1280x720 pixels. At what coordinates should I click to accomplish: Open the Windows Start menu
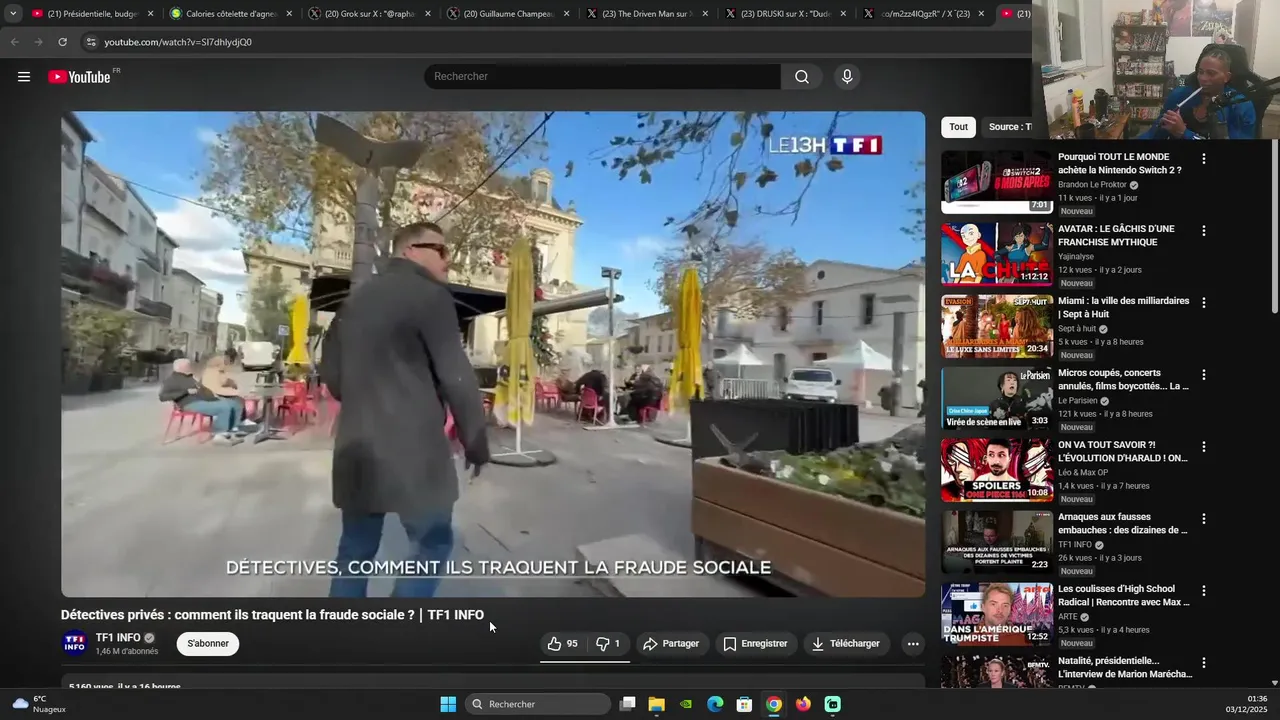[448, 704]
